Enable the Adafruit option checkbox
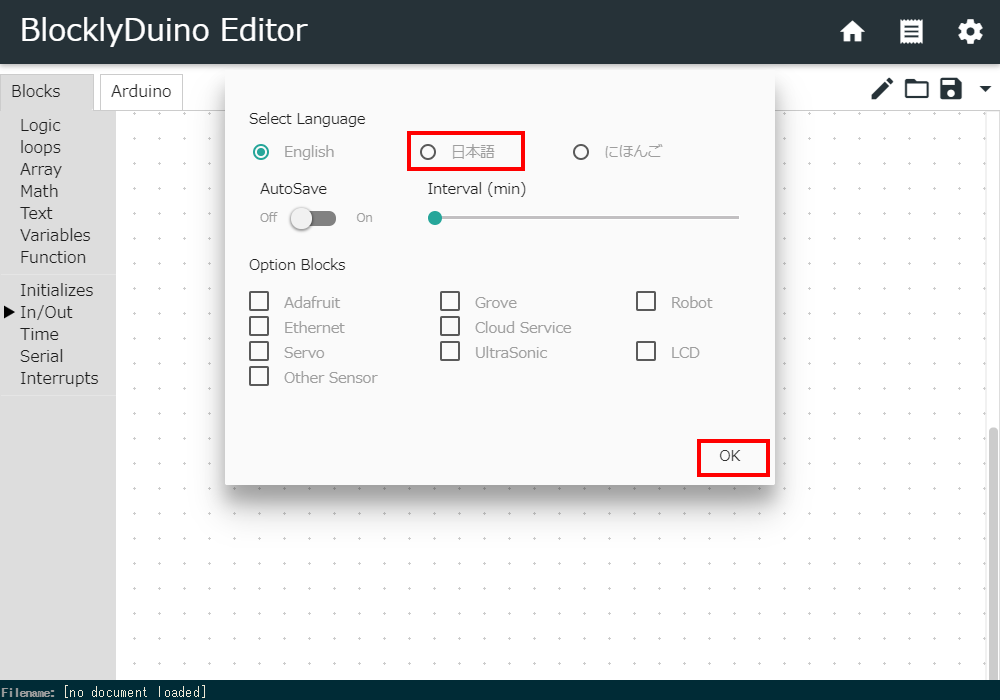This screenshot has height=700, width=1000. tap(259, 301)
